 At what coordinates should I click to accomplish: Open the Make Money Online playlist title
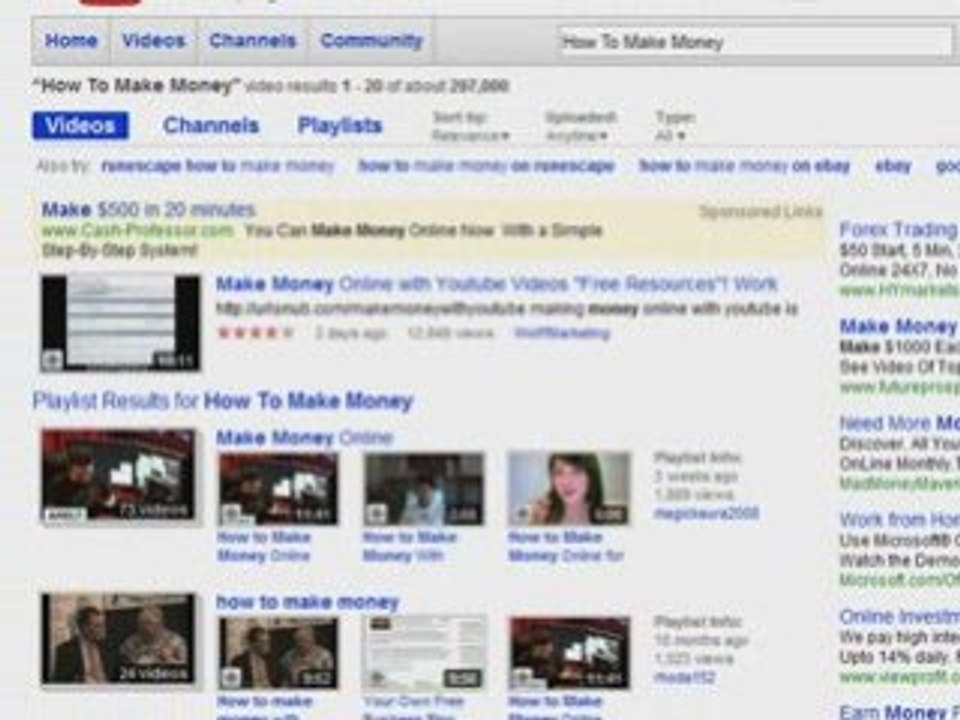click(x=304, y=437)
